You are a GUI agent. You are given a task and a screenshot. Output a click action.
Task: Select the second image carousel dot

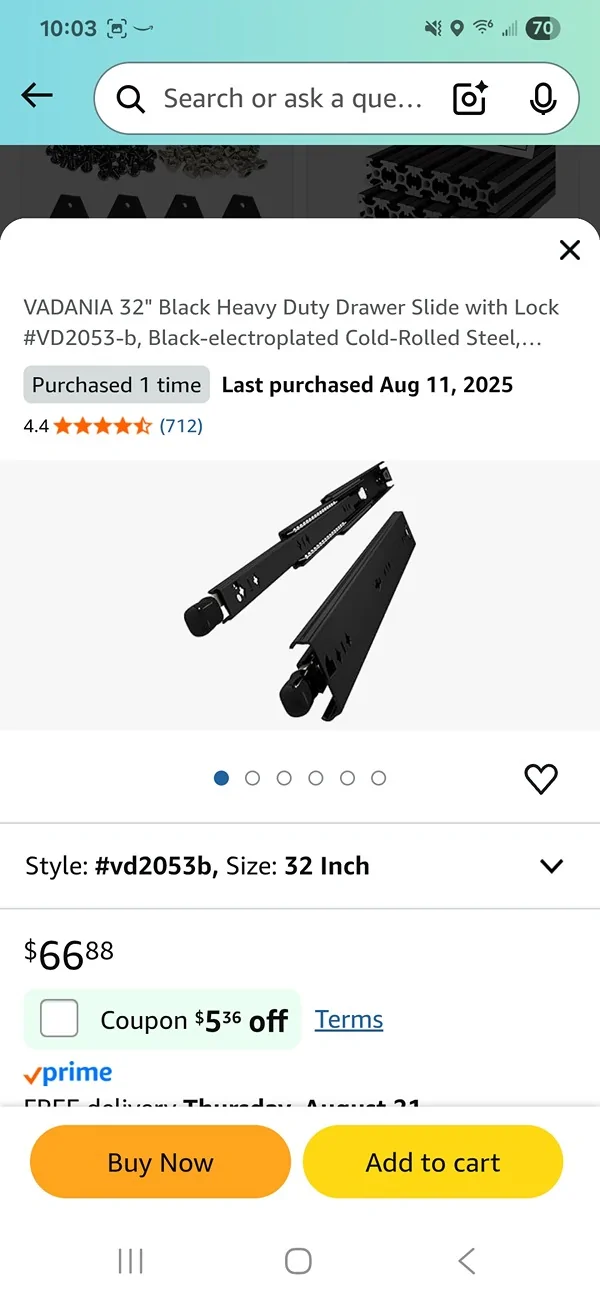pyautogui.click(x=253, y=778)
